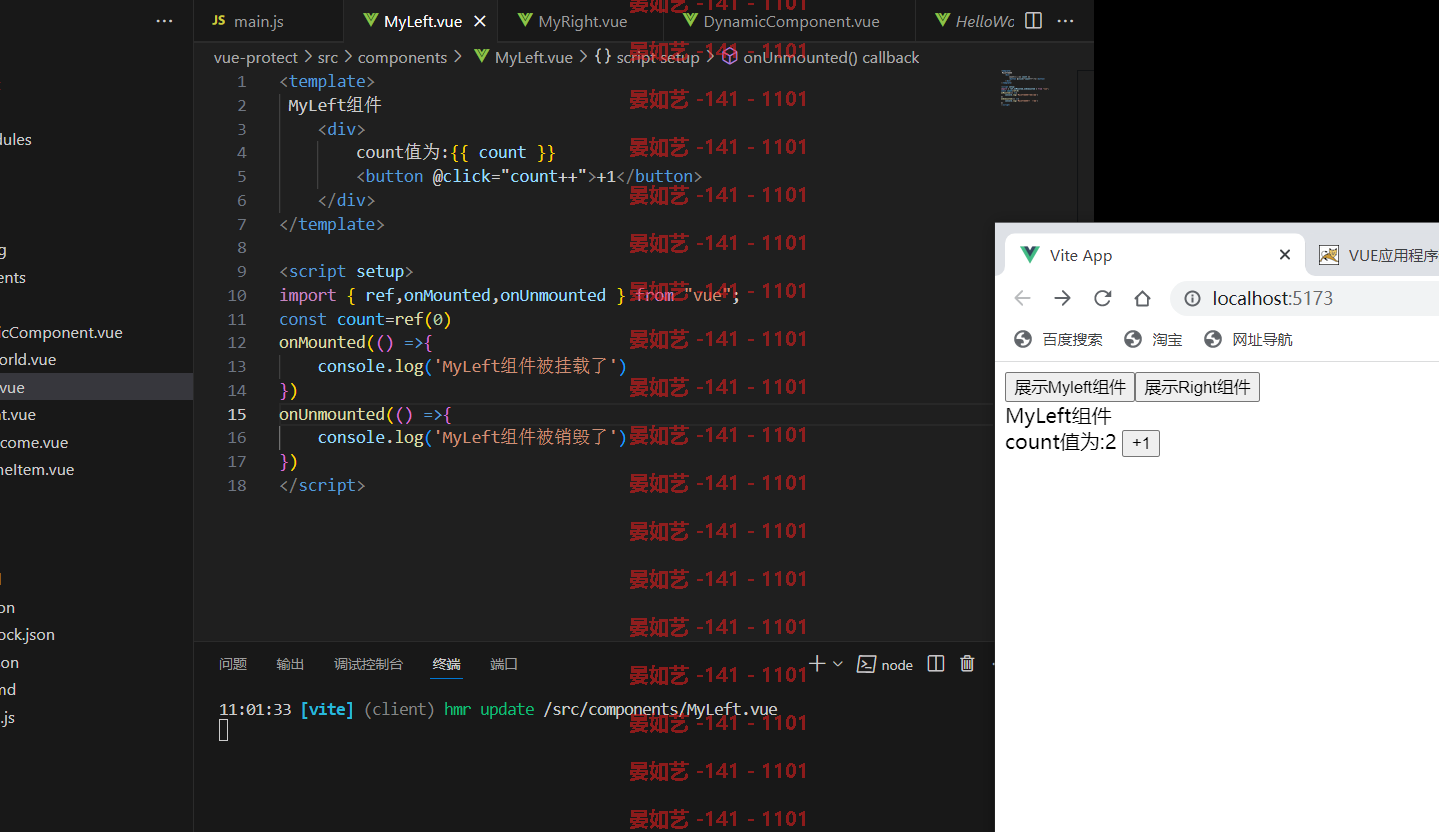Reload the browser page
Viewport: 1439px width, 832px height.
[x=1102, y=298]
